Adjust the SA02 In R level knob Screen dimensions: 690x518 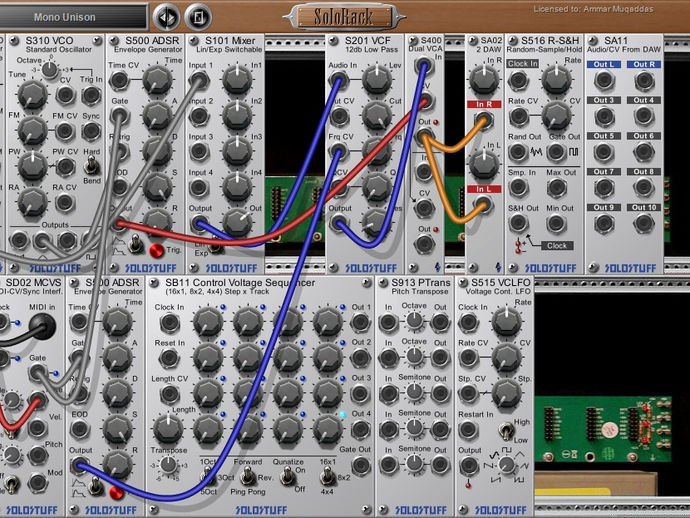(x=484, y=80)
